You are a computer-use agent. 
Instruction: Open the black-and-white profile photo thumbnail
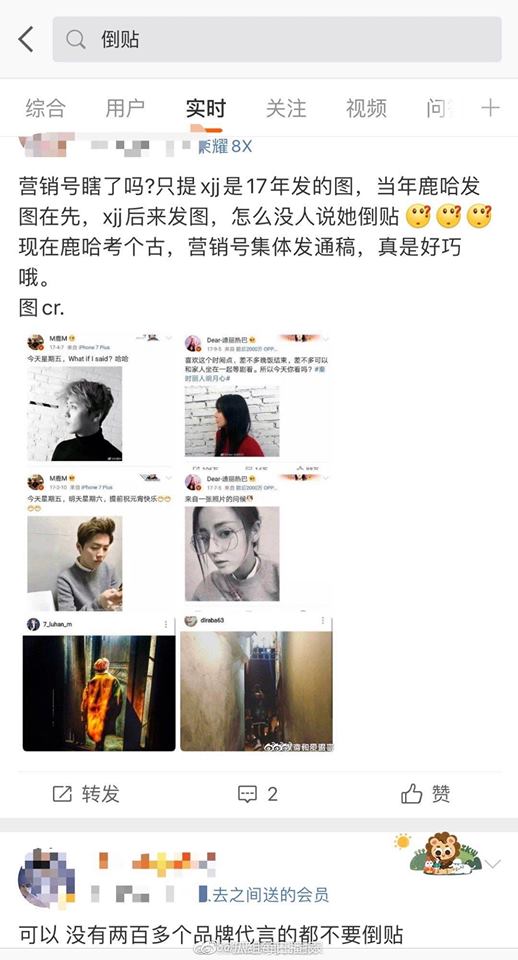tap(75, 413)
